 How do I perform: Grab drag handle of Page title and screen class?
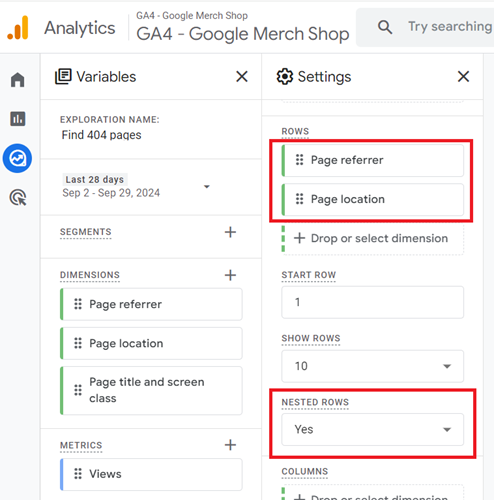(78, 390)
